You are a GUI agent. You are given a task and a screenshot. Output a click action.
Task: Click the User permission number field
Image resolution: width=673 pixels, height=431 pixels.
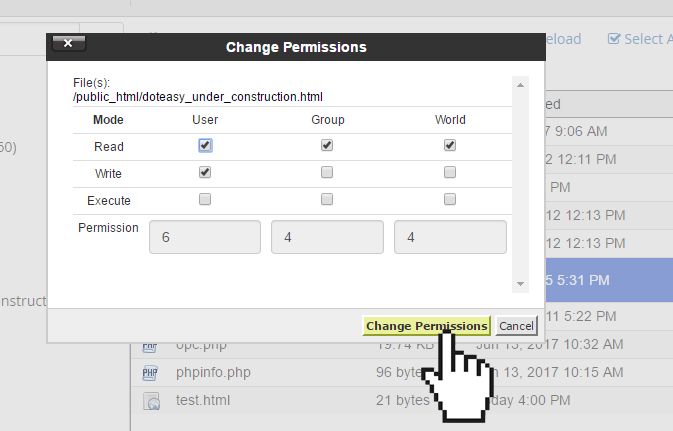coord(205,237)
